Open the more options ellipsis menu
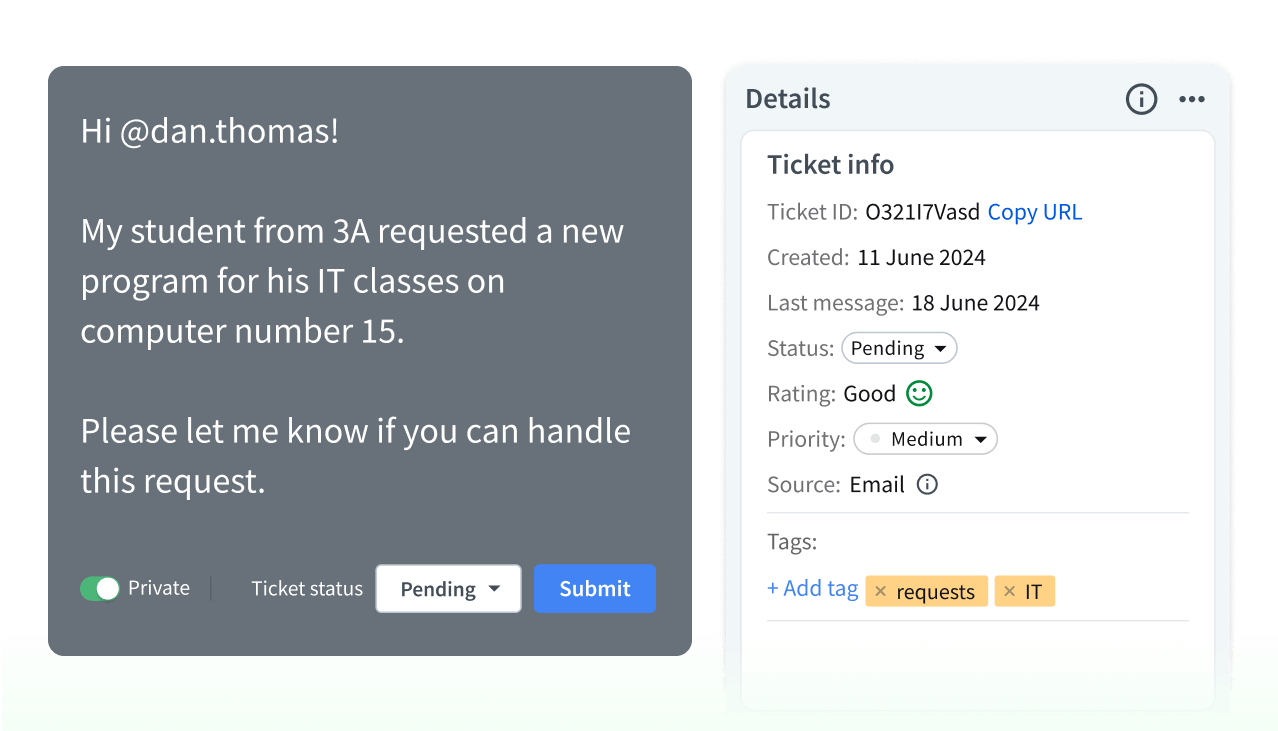This screenshot has height=731, width=1278. [1192, 99]
